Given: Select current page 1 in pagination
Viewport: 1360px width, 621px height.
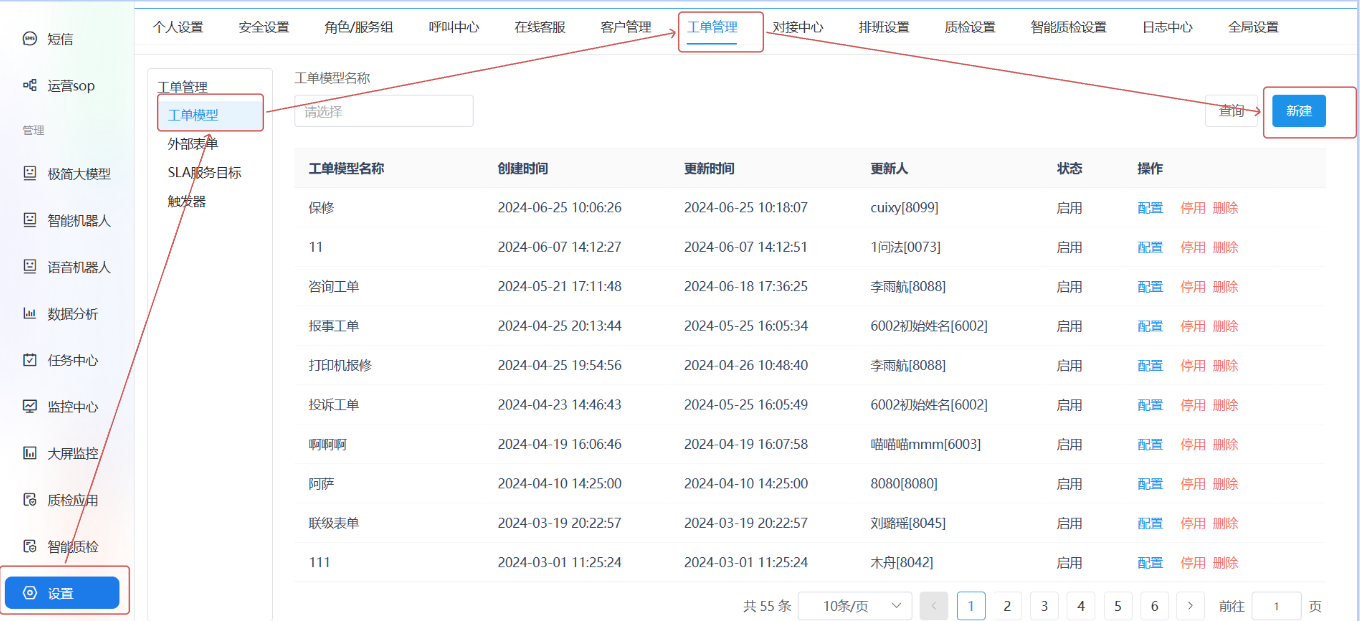Looking at the screenshot, I should coord(971,606).
